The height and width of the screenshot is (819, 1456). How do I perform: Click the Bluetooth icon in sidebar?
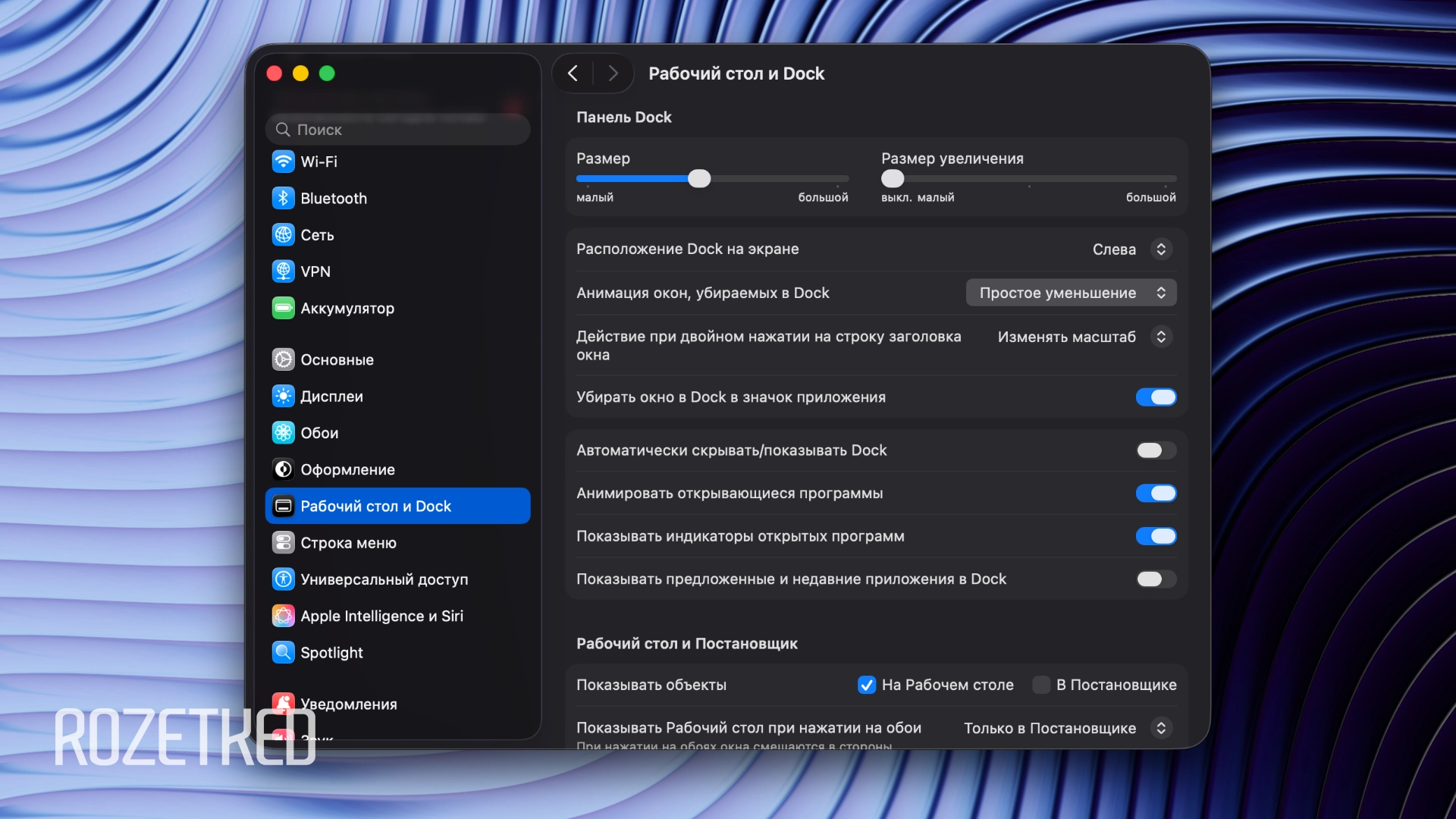(283, 198)
